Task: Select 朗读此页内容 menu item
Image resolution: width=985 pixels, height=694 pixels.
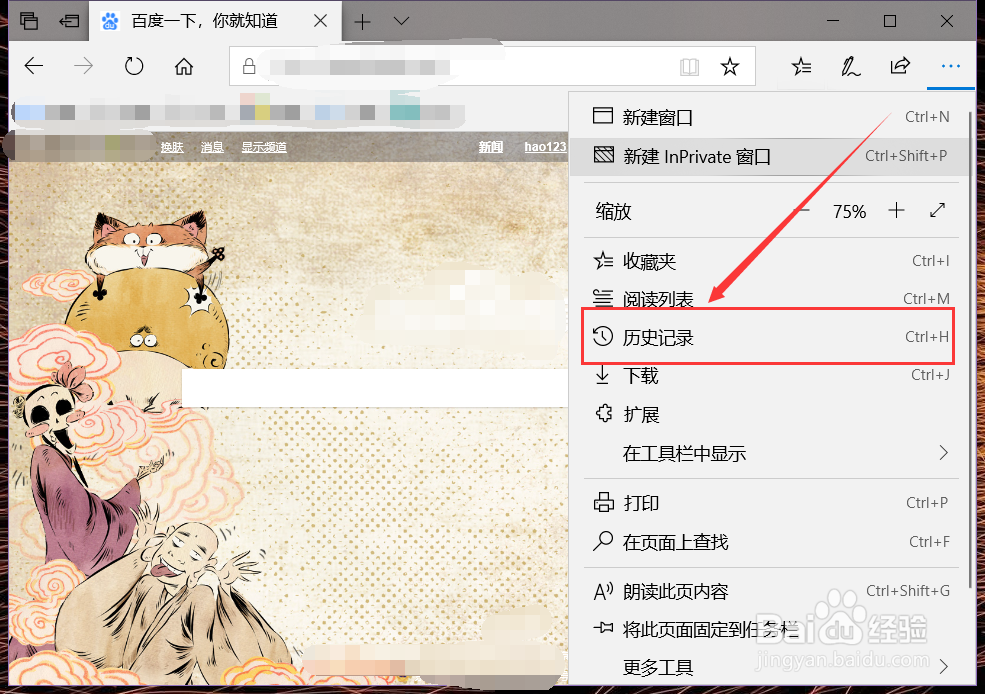Action: (x=772, y=591)
